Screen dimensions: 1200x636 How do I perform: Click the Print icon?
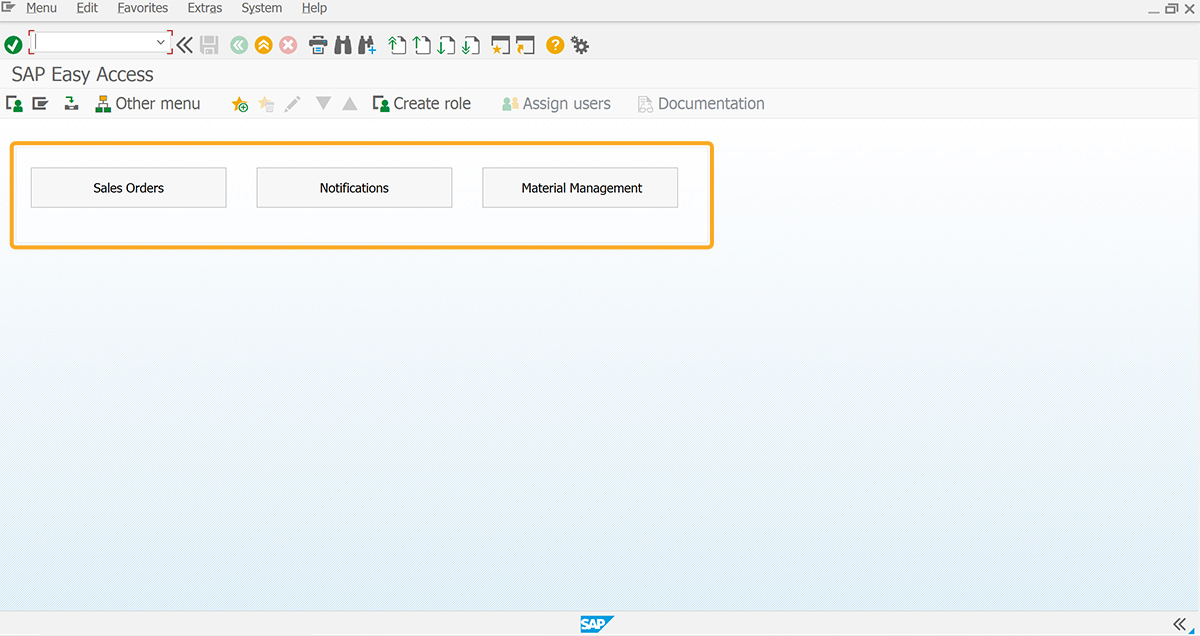click(318, 45)
